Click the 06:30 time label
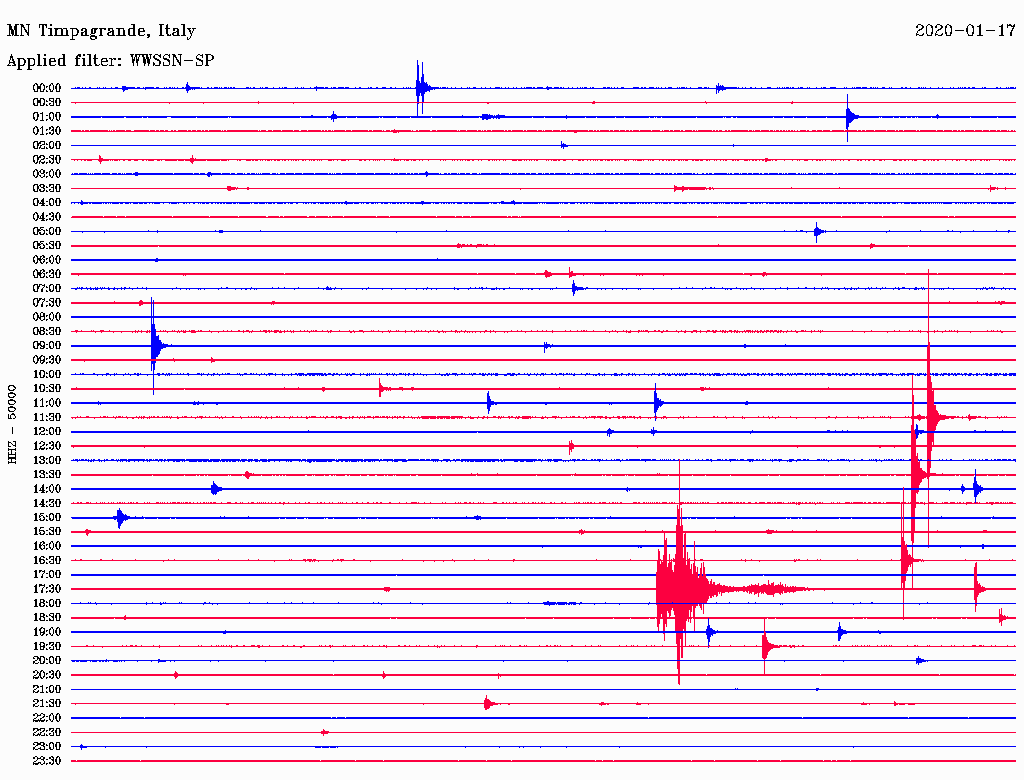The image size is (1024, 780). 47,274
